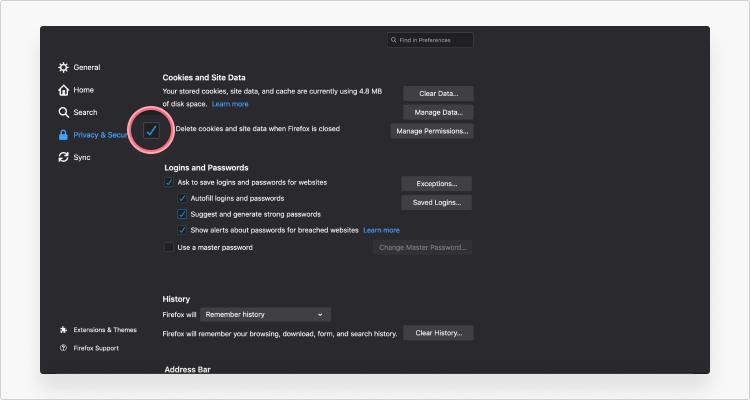Click the General gear icon
Image resolution: width=750 pixels, height=400 pixels.
click(63, 67)
